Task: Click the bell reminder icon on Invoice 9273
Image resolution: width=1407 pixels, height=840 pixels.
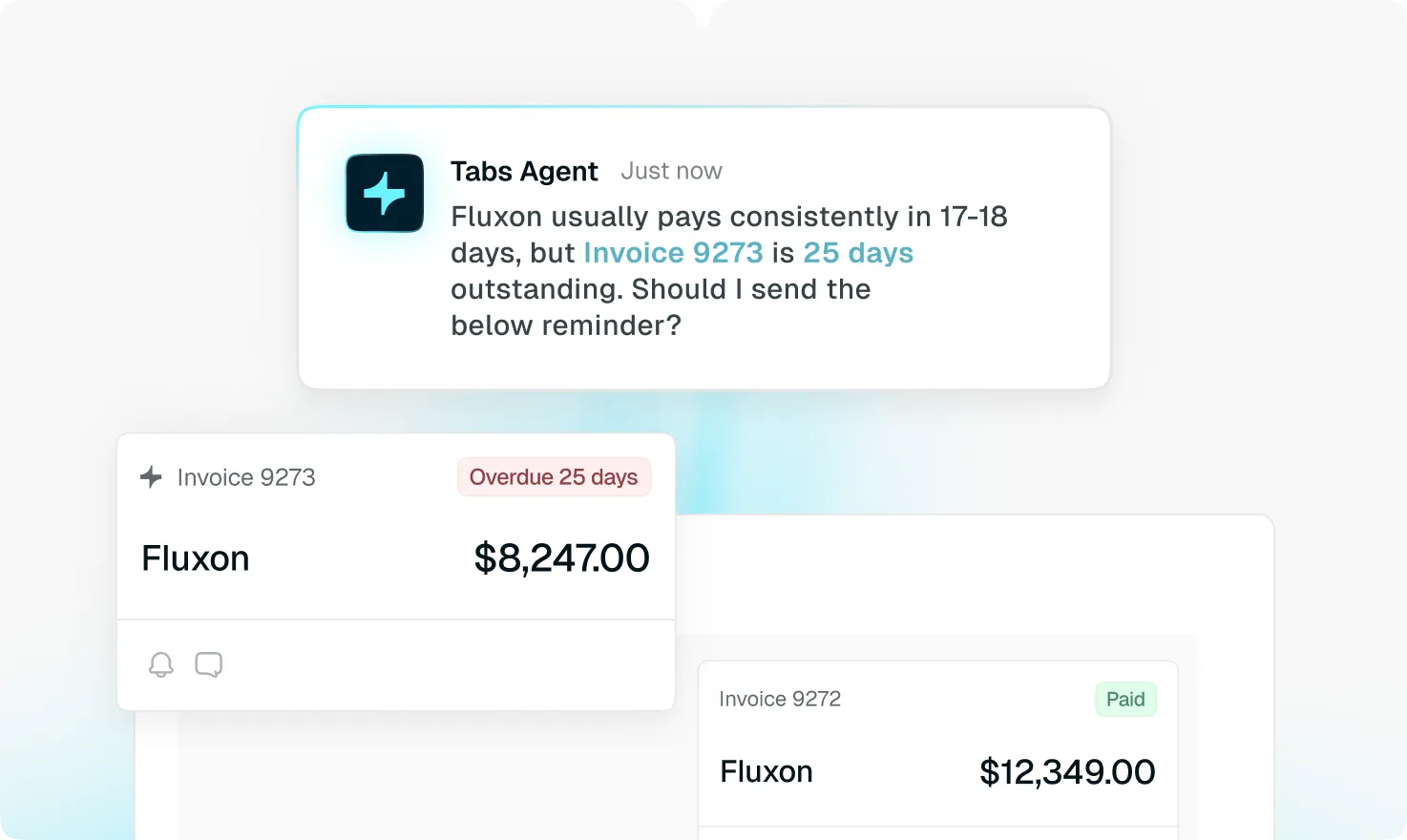Action: click(161, 664)
